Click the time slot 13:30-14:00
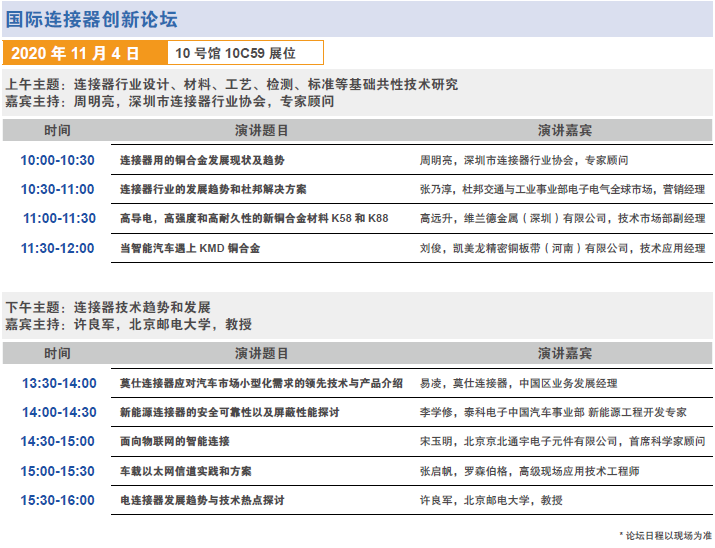This screenshot has width=715, height=548. point(59,383)
